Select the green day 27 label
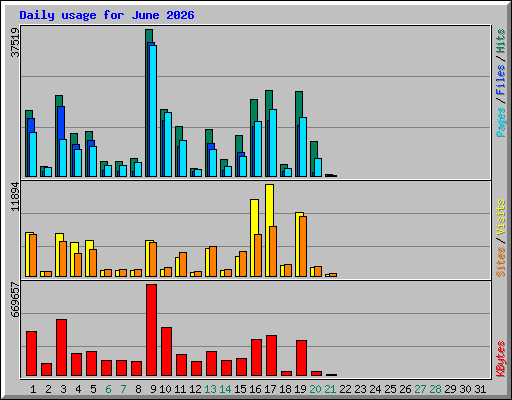The width and height of the screenshot is (512, 400). tap(420, 389)
